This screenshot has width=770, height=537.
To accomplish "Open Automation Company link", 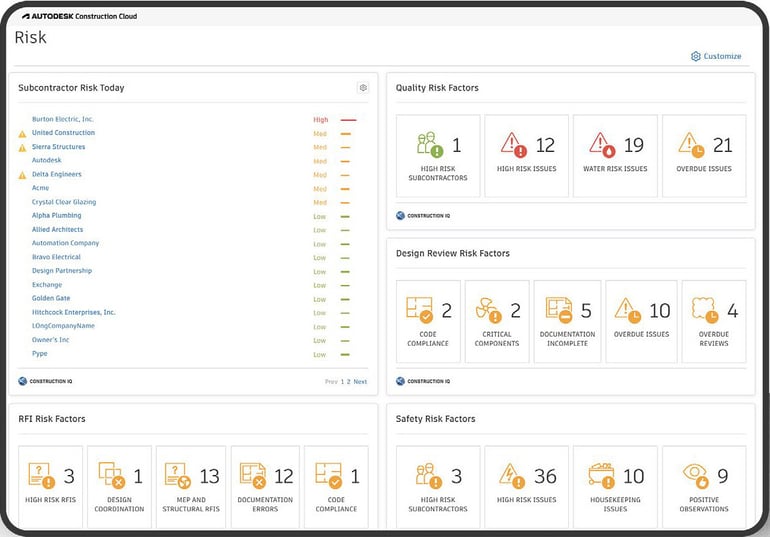I will pyautogui.click(x=65, y=243).
